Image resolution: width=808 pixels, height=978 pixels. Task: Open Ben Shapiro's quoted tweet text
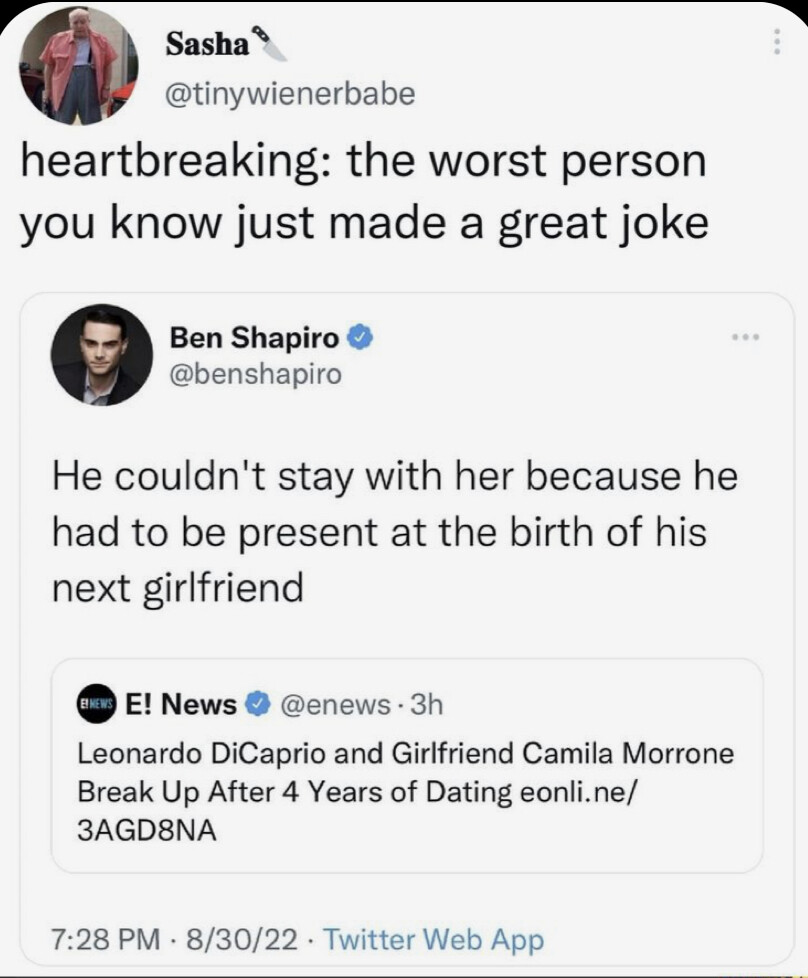394,531
